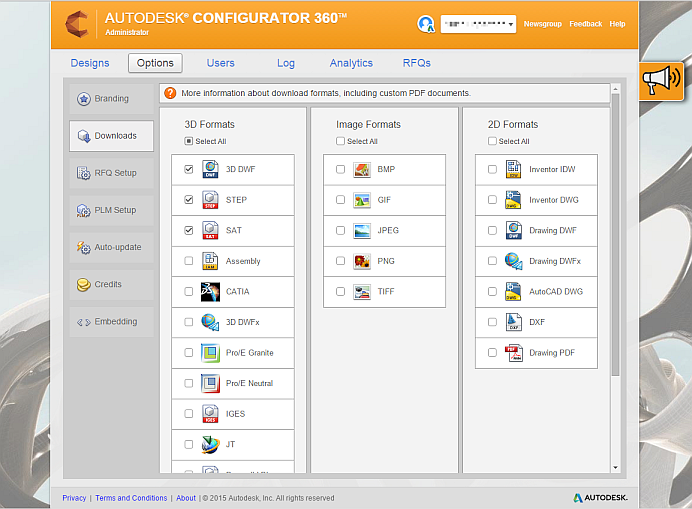
Task: Switch to the Designs tab
Action: click(x=90, y=63)
